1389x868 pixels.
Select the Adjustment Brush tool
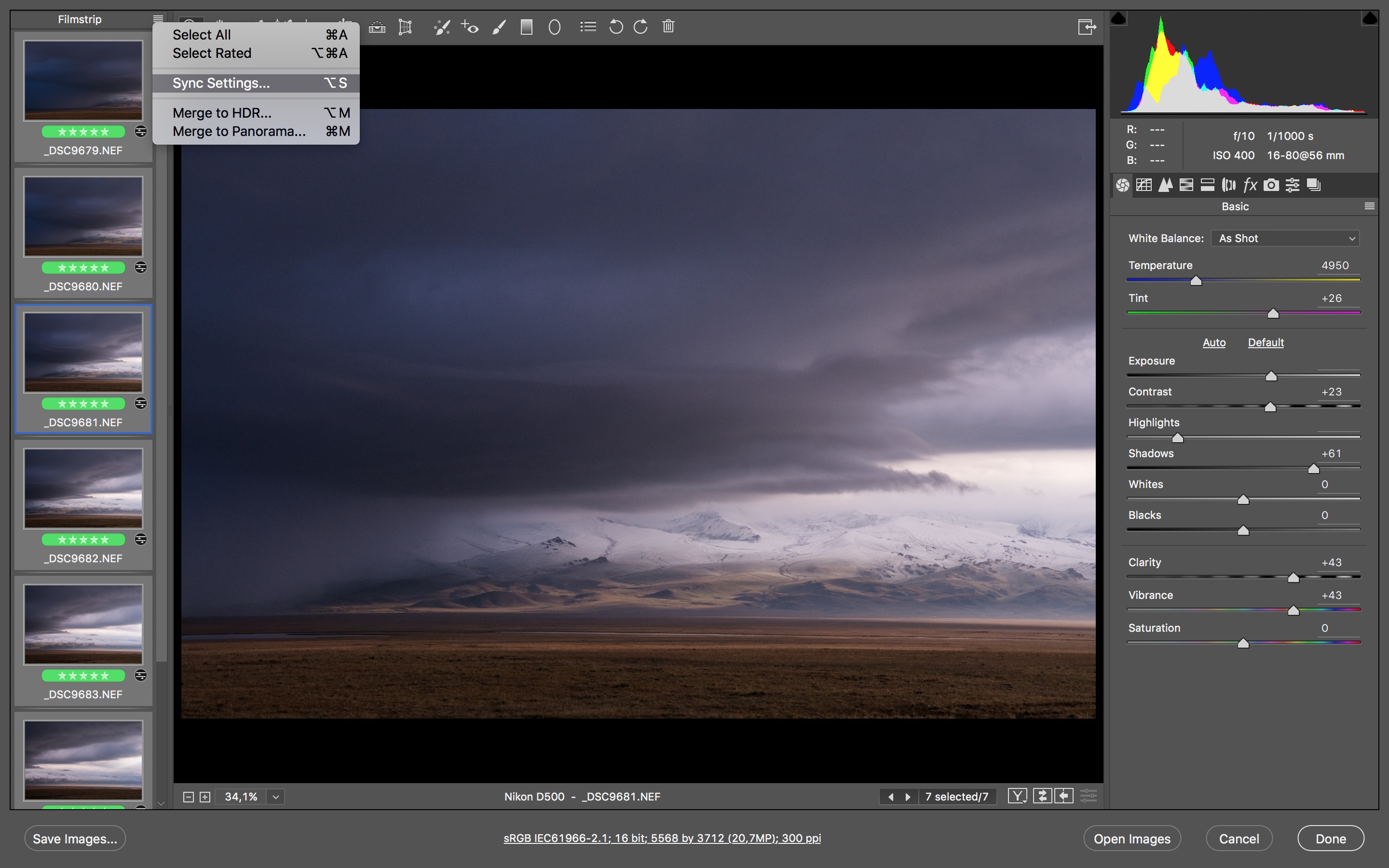coord(499,27)
